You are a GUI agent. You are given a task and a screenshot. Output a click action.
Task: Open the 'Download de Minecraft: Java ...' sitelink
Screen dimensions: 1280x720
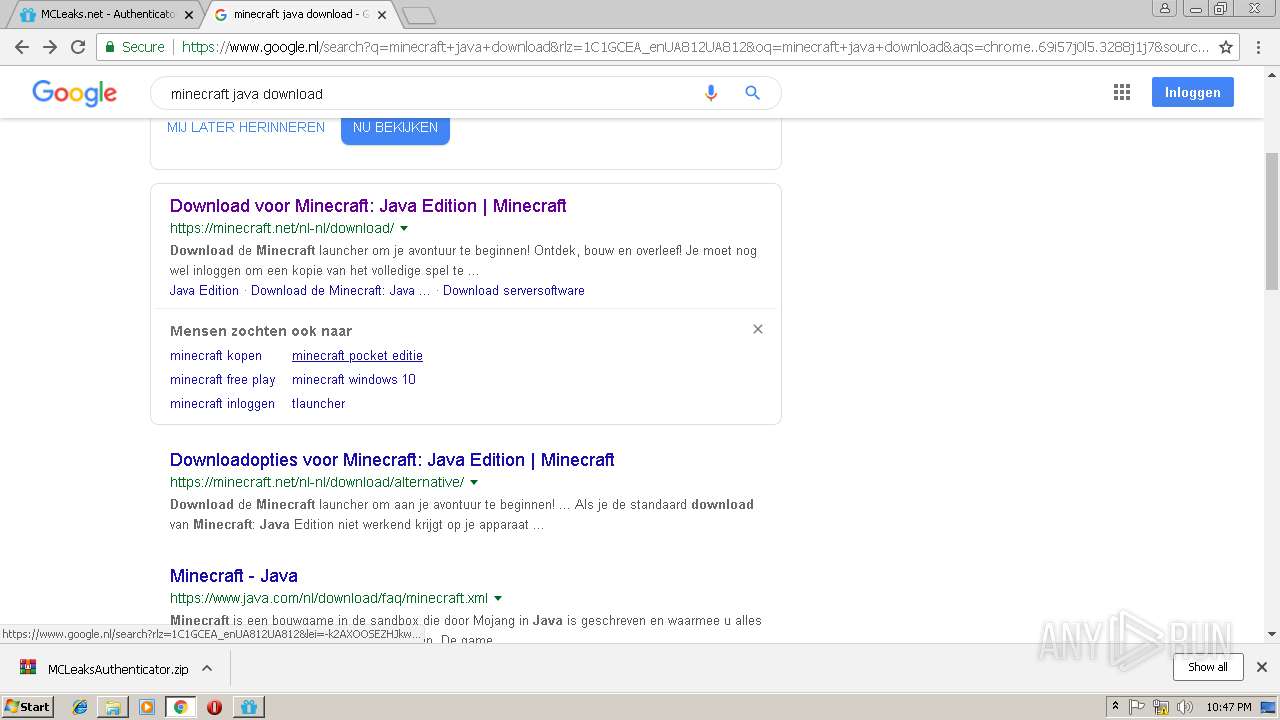340,291
